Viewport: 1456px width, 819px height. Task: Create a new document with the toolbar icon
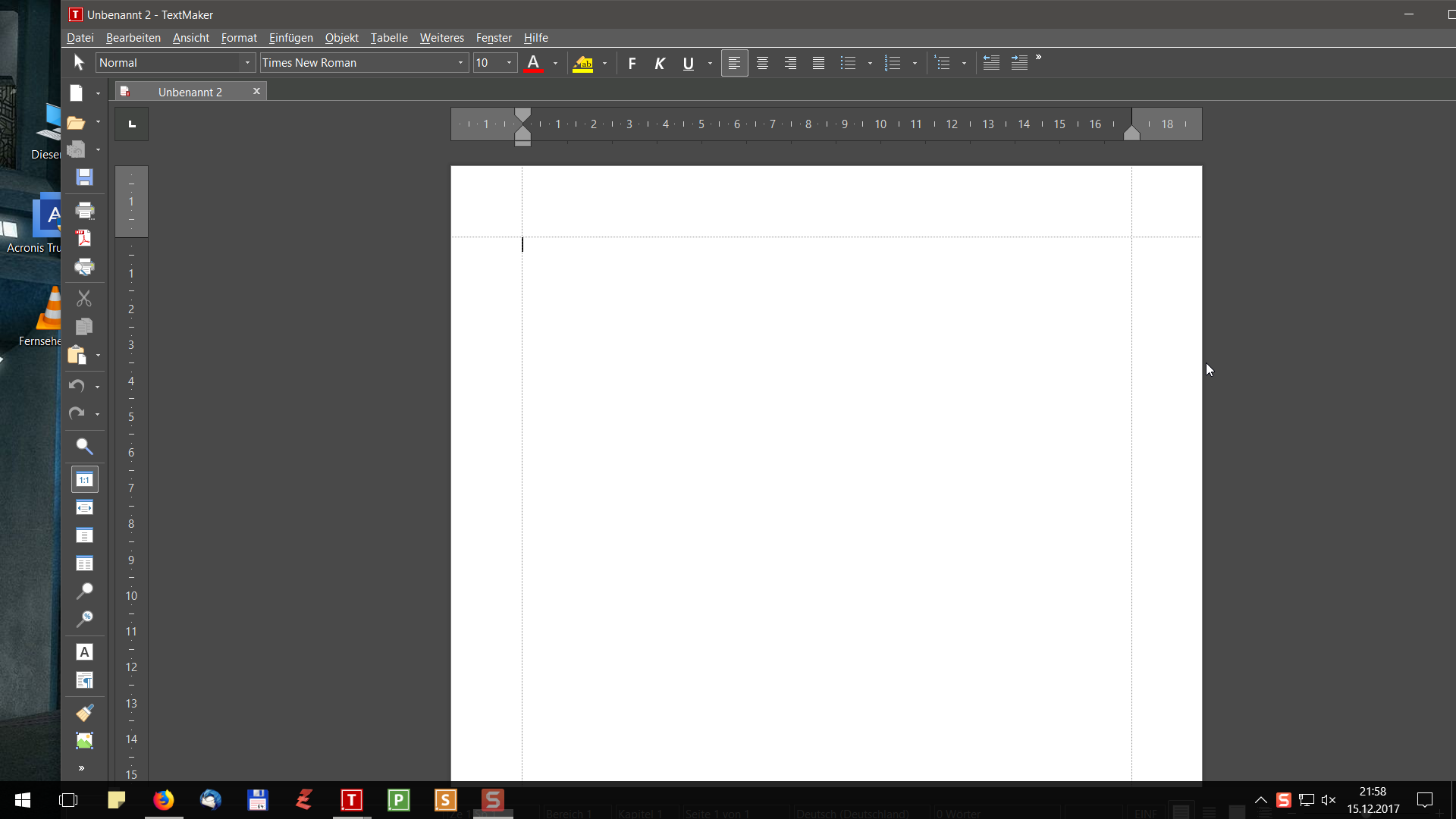[x=77, y=93]
